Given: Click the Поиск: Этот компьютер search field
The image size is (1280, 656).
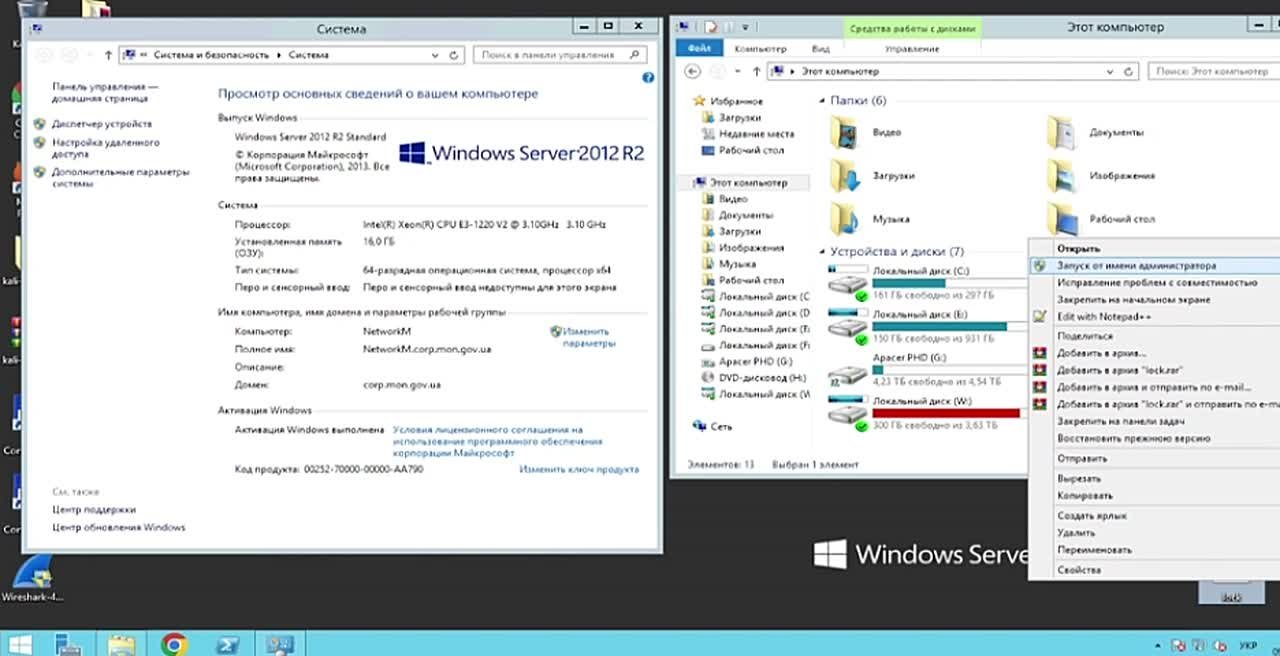Looking at the screenshot, I should [x=1214, y=72].
